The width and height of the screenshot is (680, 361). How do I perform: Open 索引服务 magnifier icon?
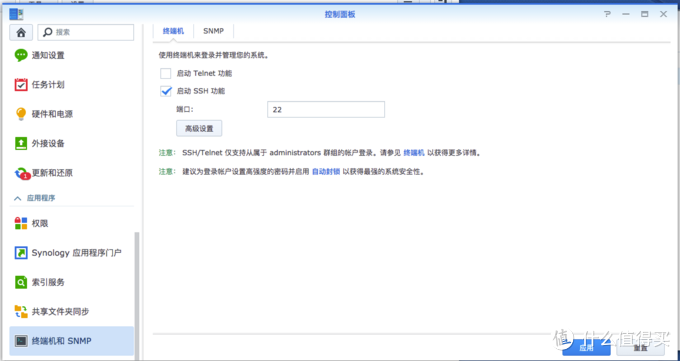pos(21,282)
